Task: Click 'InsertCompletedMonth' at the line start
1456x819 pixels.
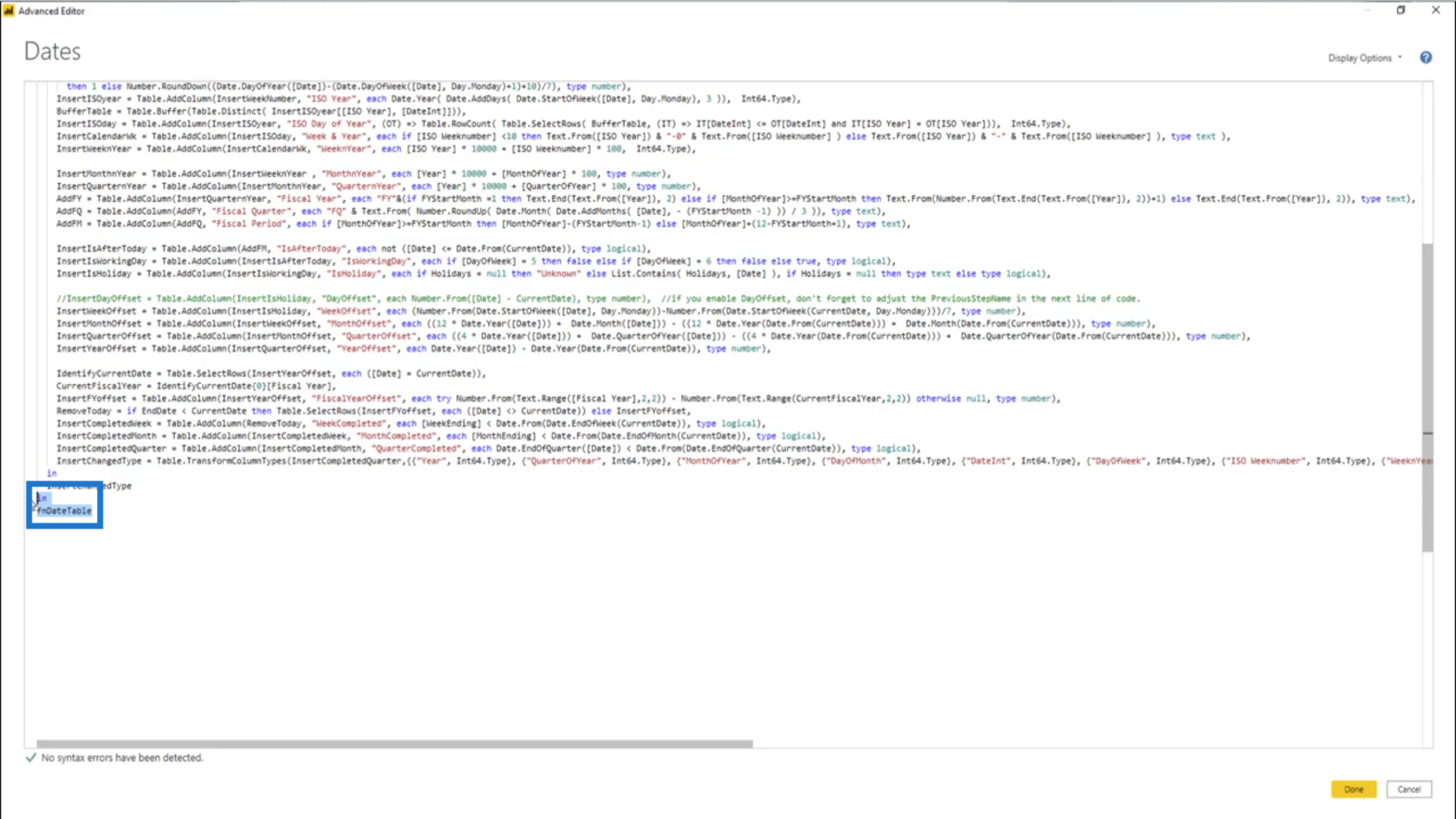Action: point(107,436)
